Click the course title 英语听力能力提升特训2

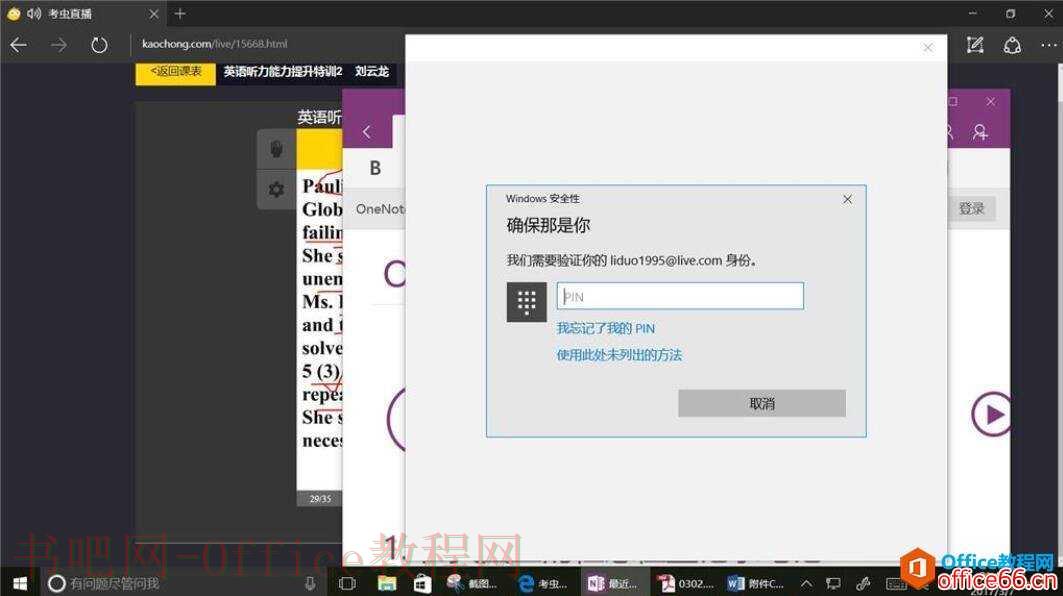(283, 72)
